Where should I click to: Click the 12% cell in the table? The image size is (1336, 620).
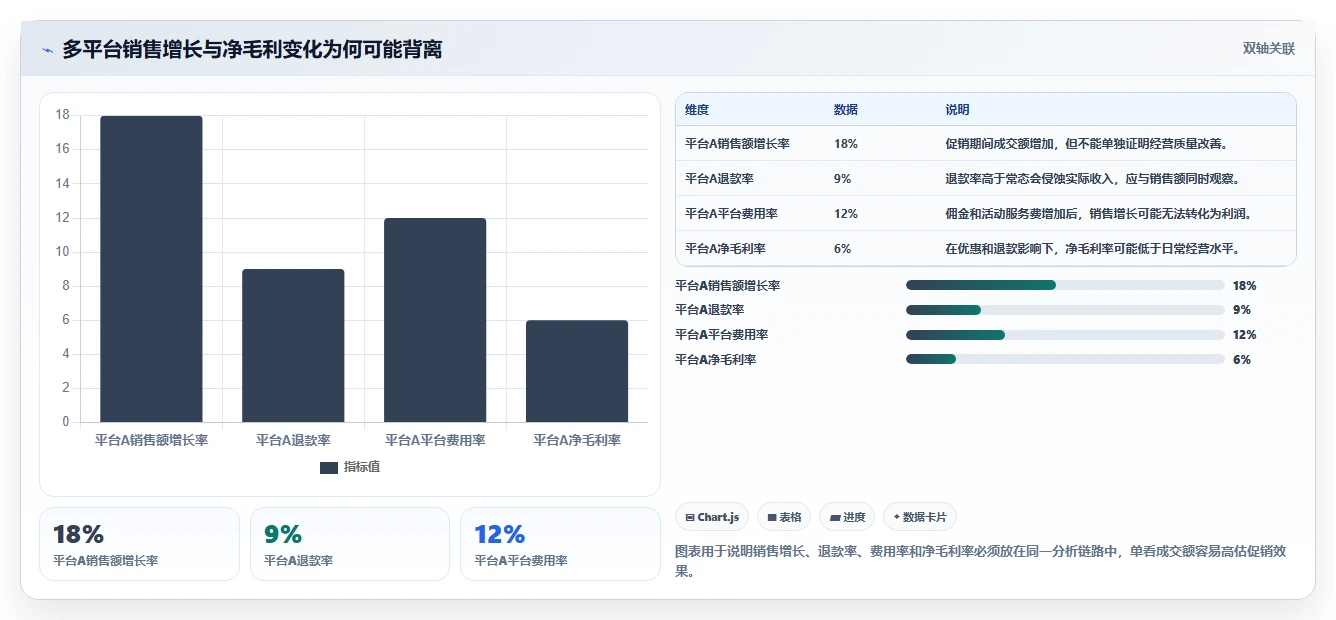point(846,214)
